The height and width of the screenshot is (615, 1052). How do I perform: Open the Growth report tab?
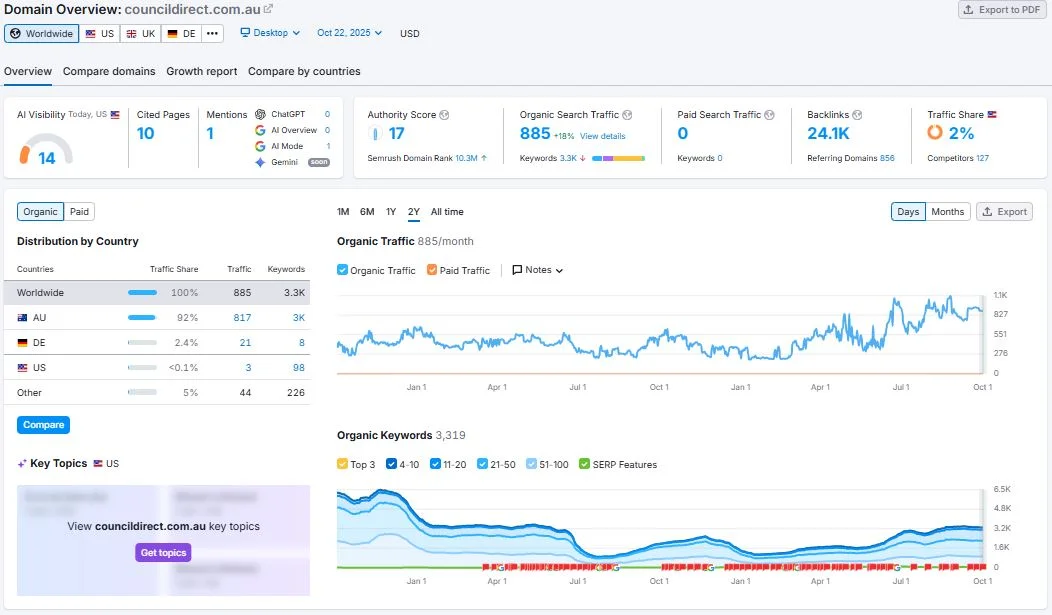(x=201, y=71)
